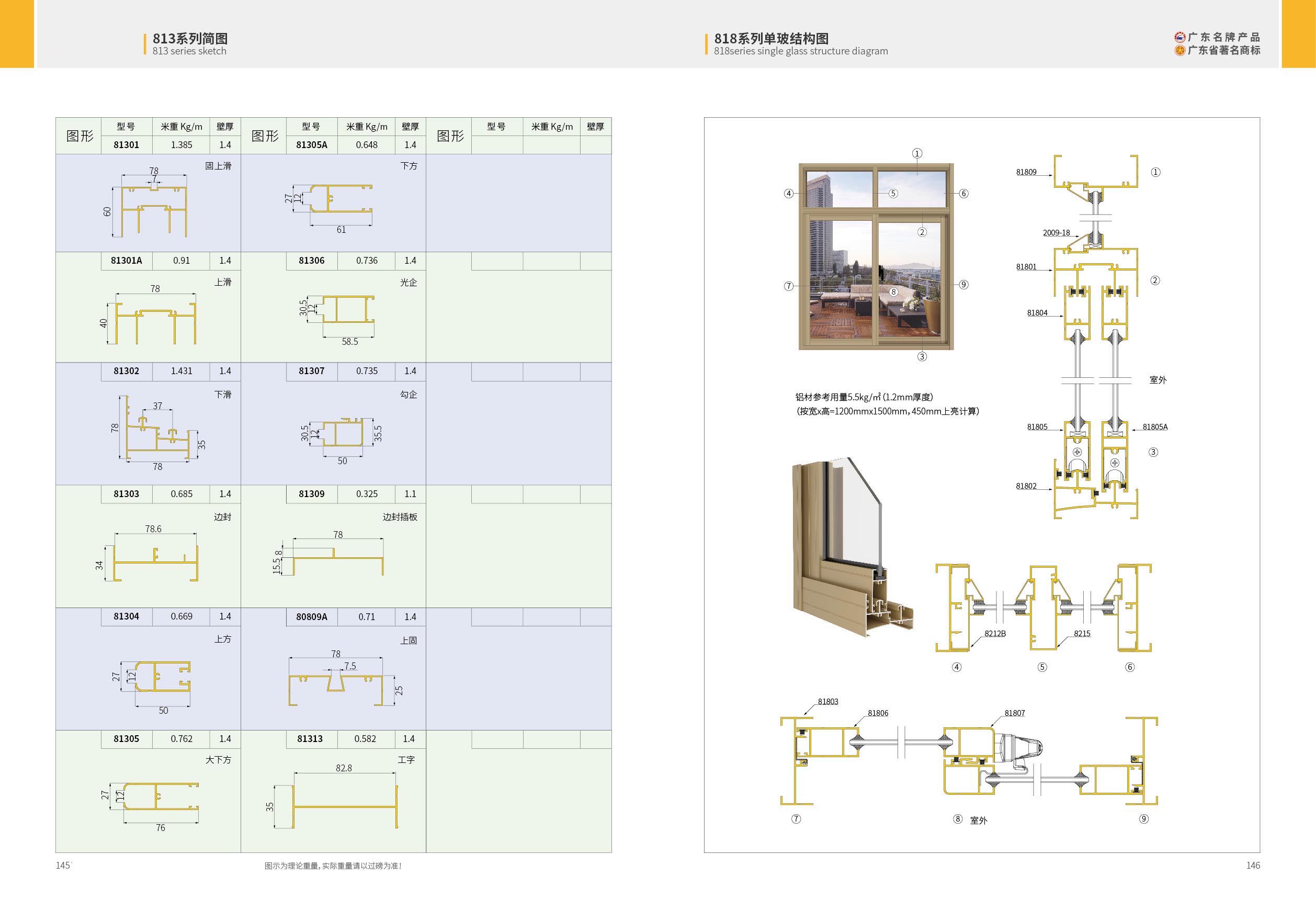Click the 81802 part label
Screen dimensions: 1316x899
[1026, 486]
